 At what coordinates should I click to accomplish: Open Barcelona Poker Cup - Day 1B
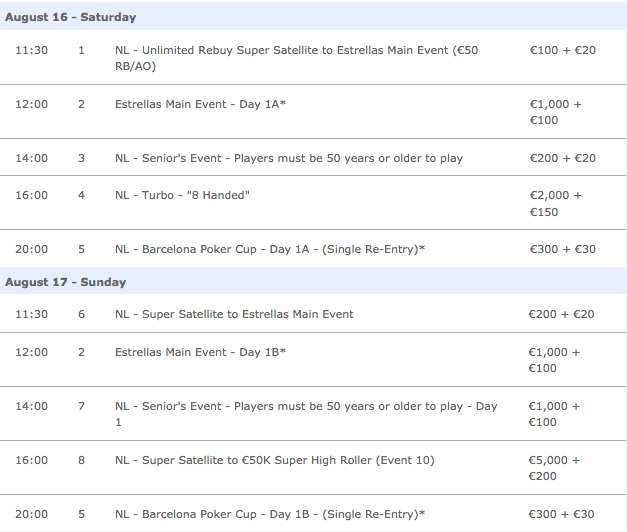[270, 514]
